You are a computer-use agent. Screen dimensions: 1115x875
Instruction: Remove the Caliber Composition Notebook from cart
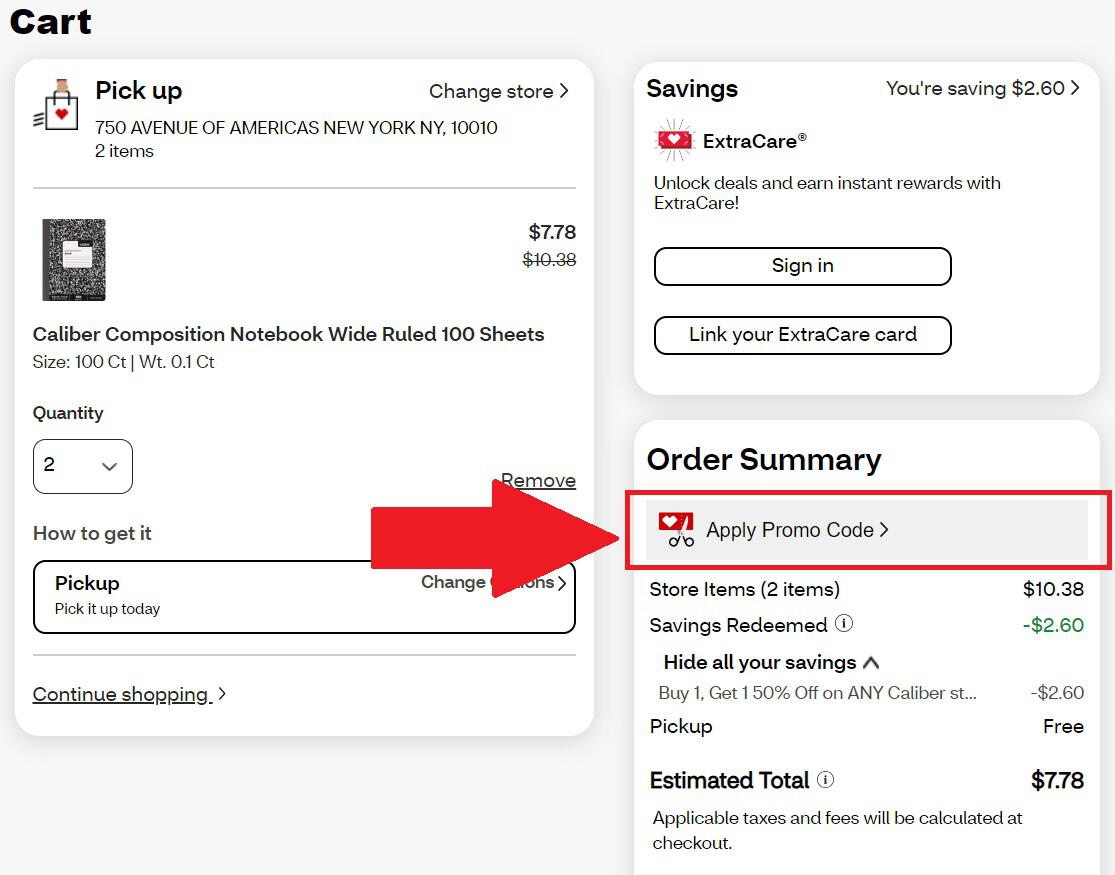coord(538,480)
